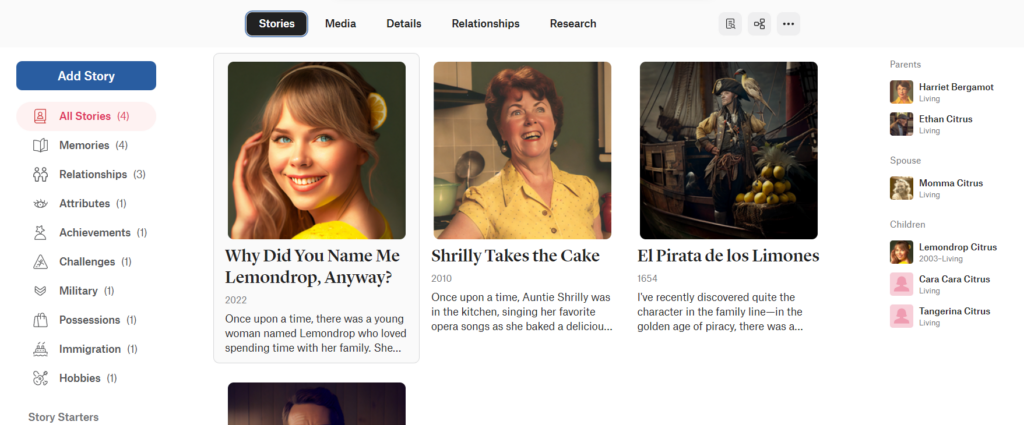This screenshot has height=425, width=1024.
Task: Open spouse Momma Citrus's name
Action: 951,183
